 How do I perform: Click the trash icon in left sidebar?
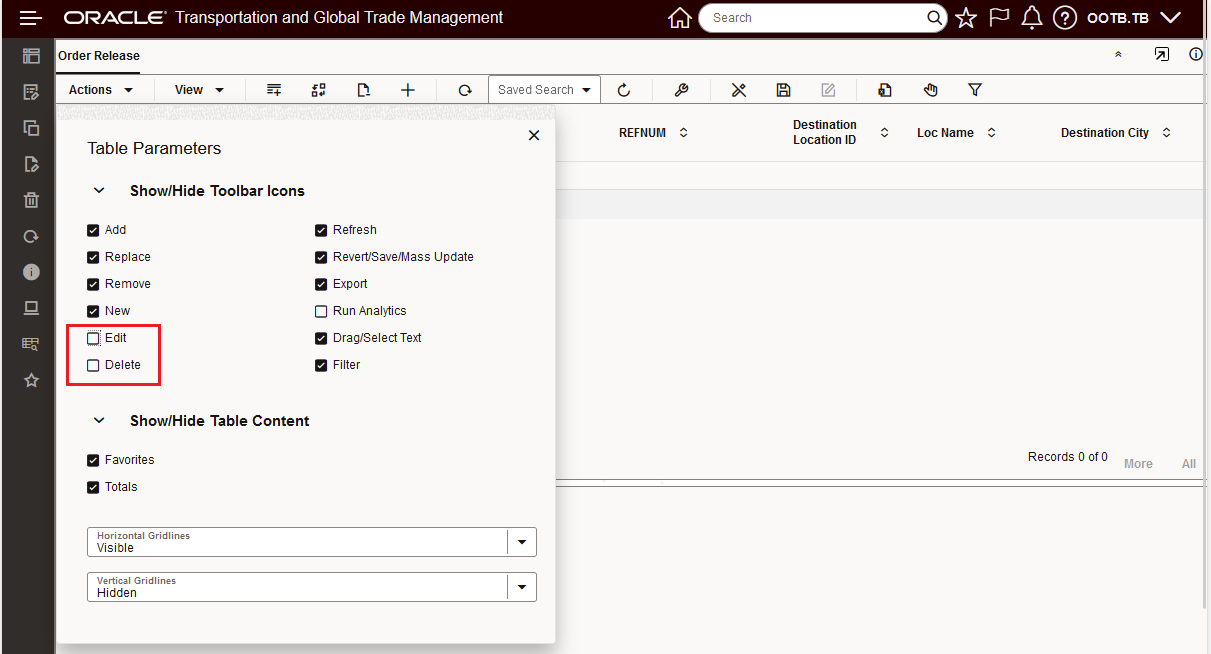pyautogui.click(x=31, y=200)
